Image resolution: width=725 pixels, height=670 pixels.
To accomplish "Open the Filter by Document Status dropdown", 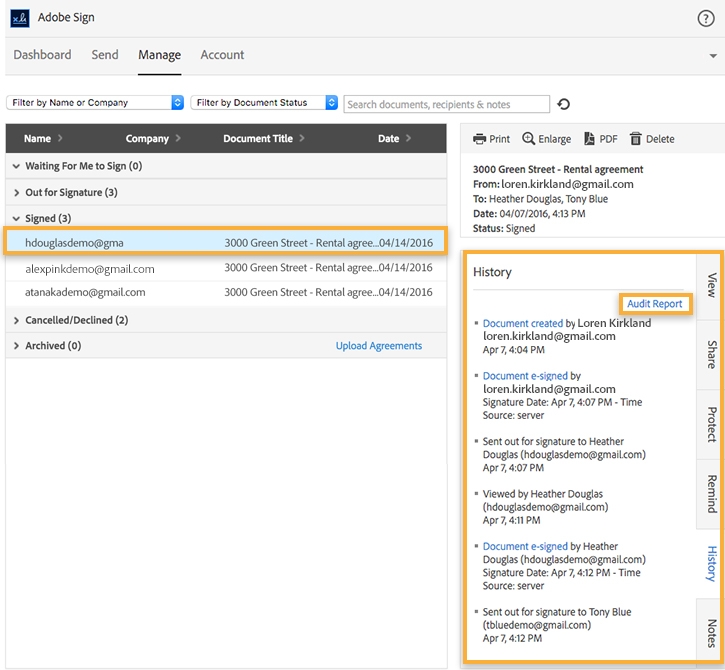I will (x=264, y=103).
